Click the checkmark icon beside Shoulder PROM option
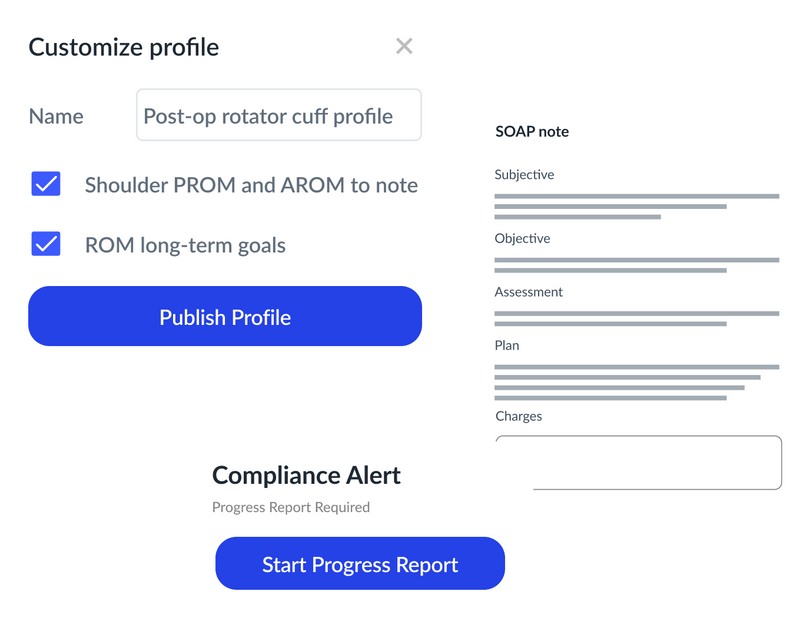 point(44,184)
